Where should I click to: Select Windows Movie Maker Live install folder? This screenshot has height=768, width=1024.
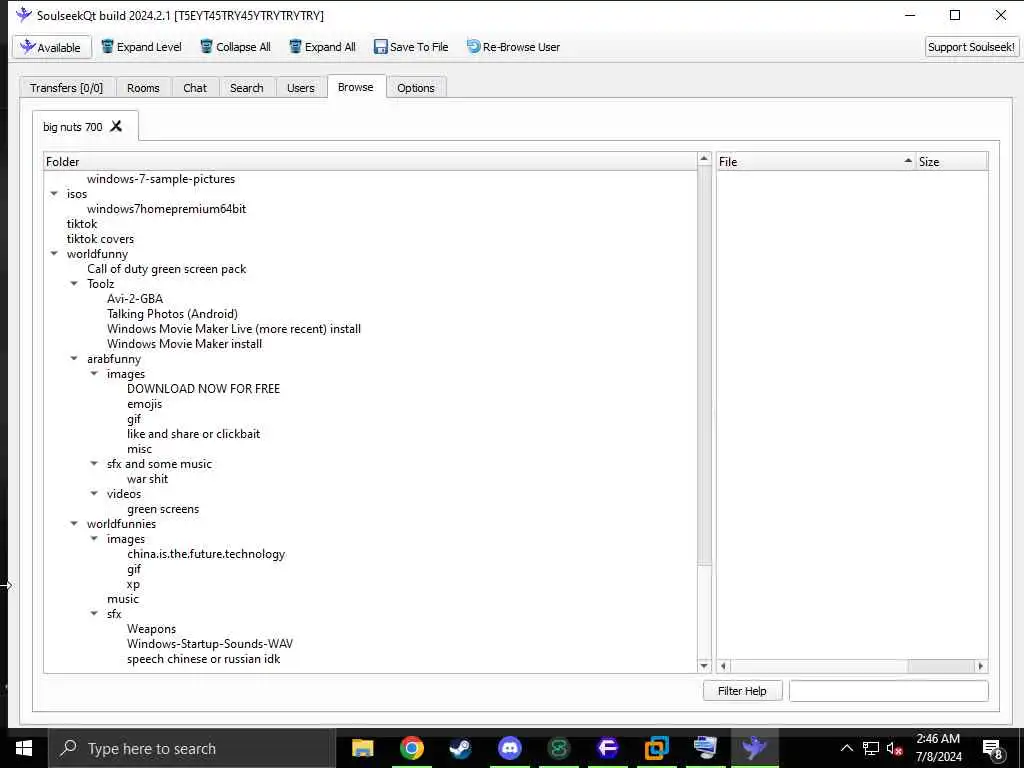(x=234, y=328)
